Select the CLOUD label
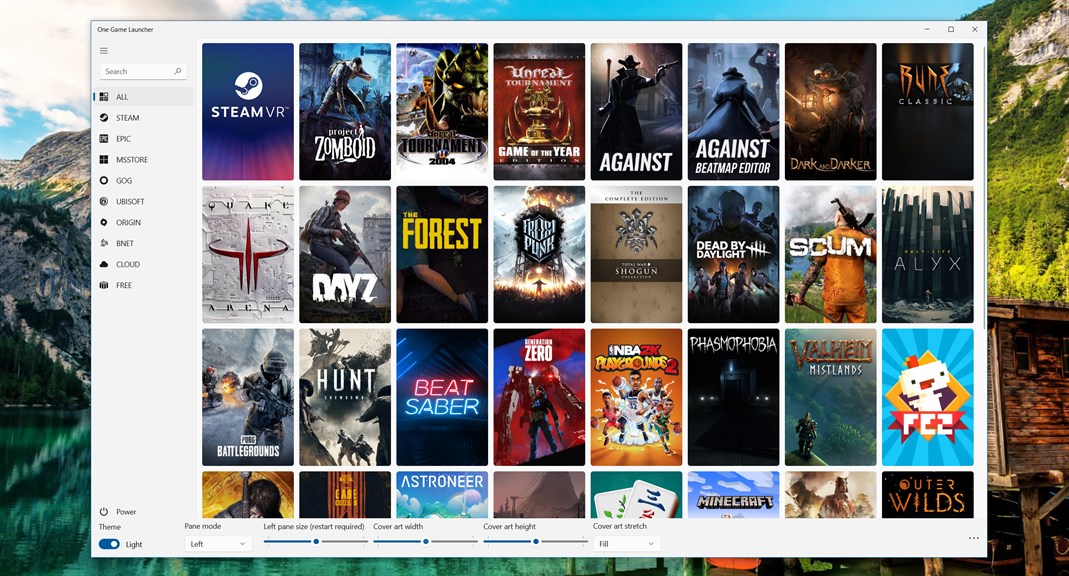 pyautogui.click(x=128, y=264)
